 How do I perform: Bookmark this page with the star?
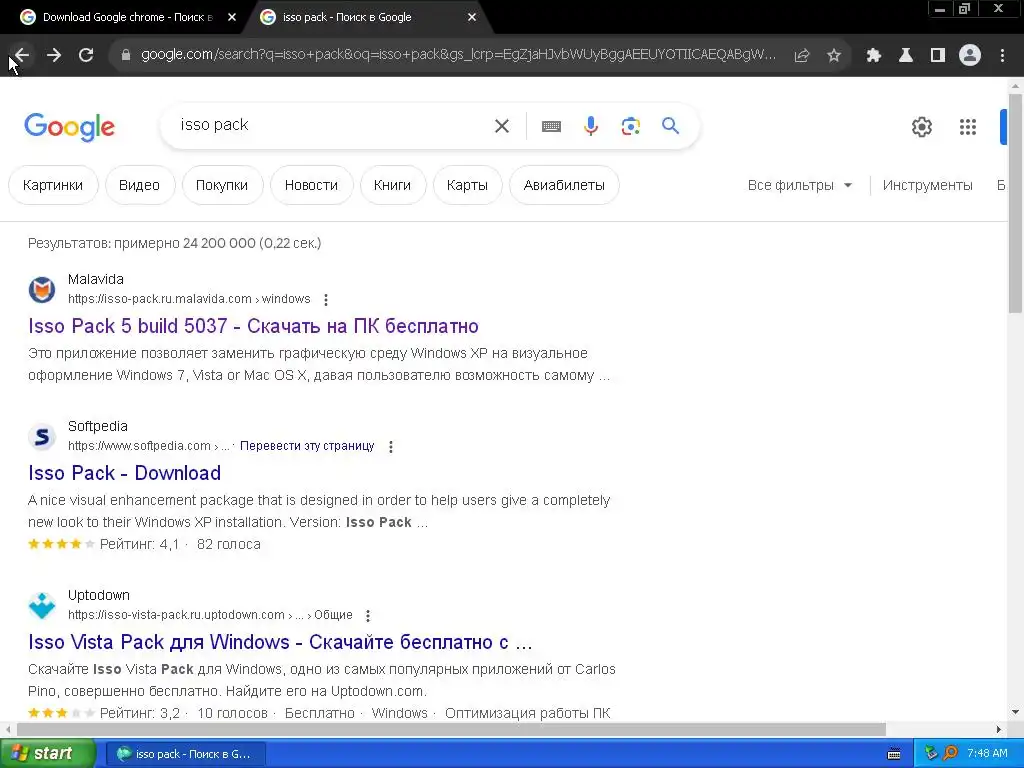(834, 56)
